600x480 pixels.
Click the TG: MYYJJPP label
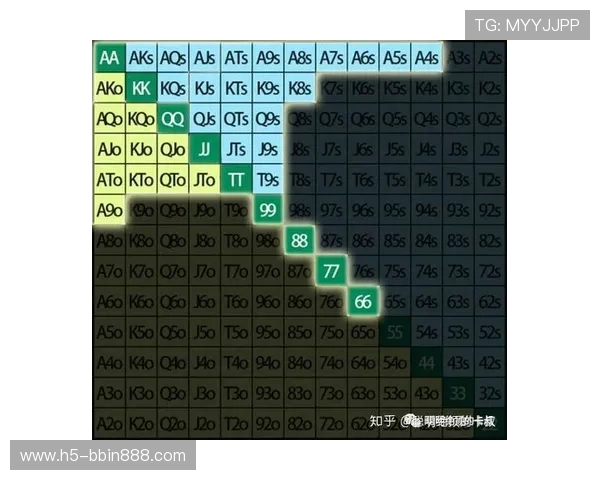point(526,25)
